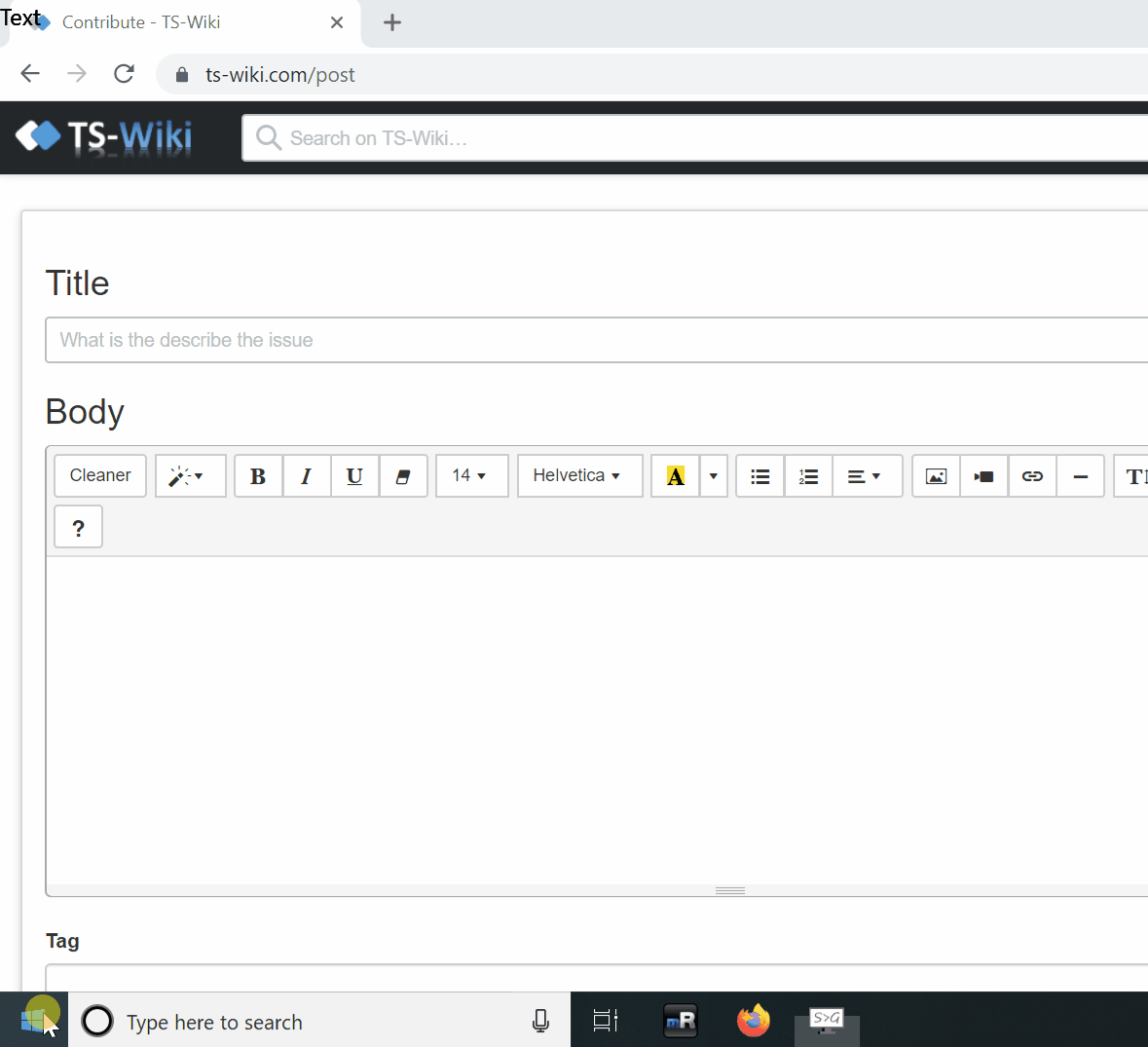
Task: Toggle underline text formatting
Action: click(x=354, y=476)
